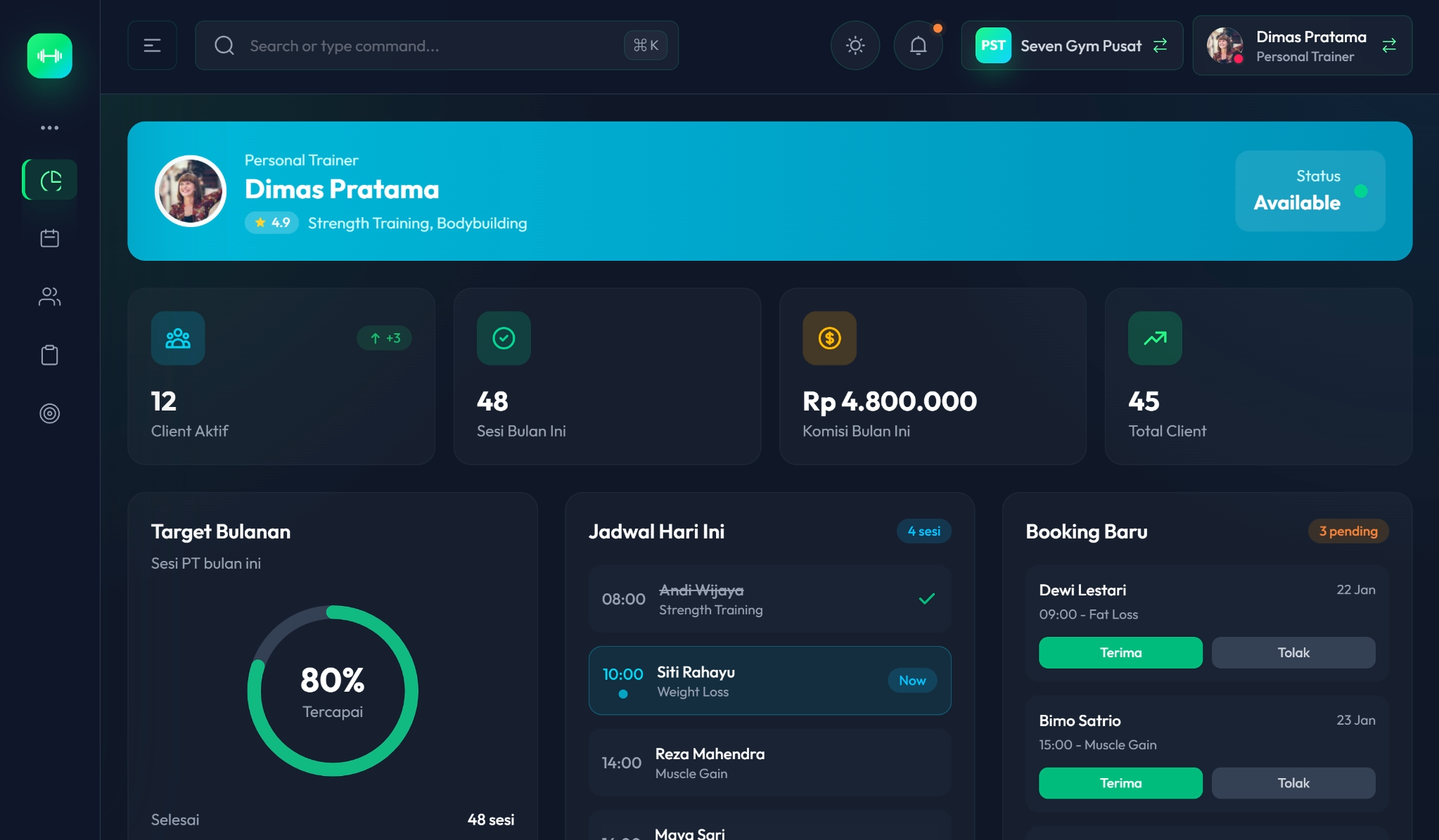
Task: Click the checkmark on Andi Wijaya session
Action: click(927, 599)
